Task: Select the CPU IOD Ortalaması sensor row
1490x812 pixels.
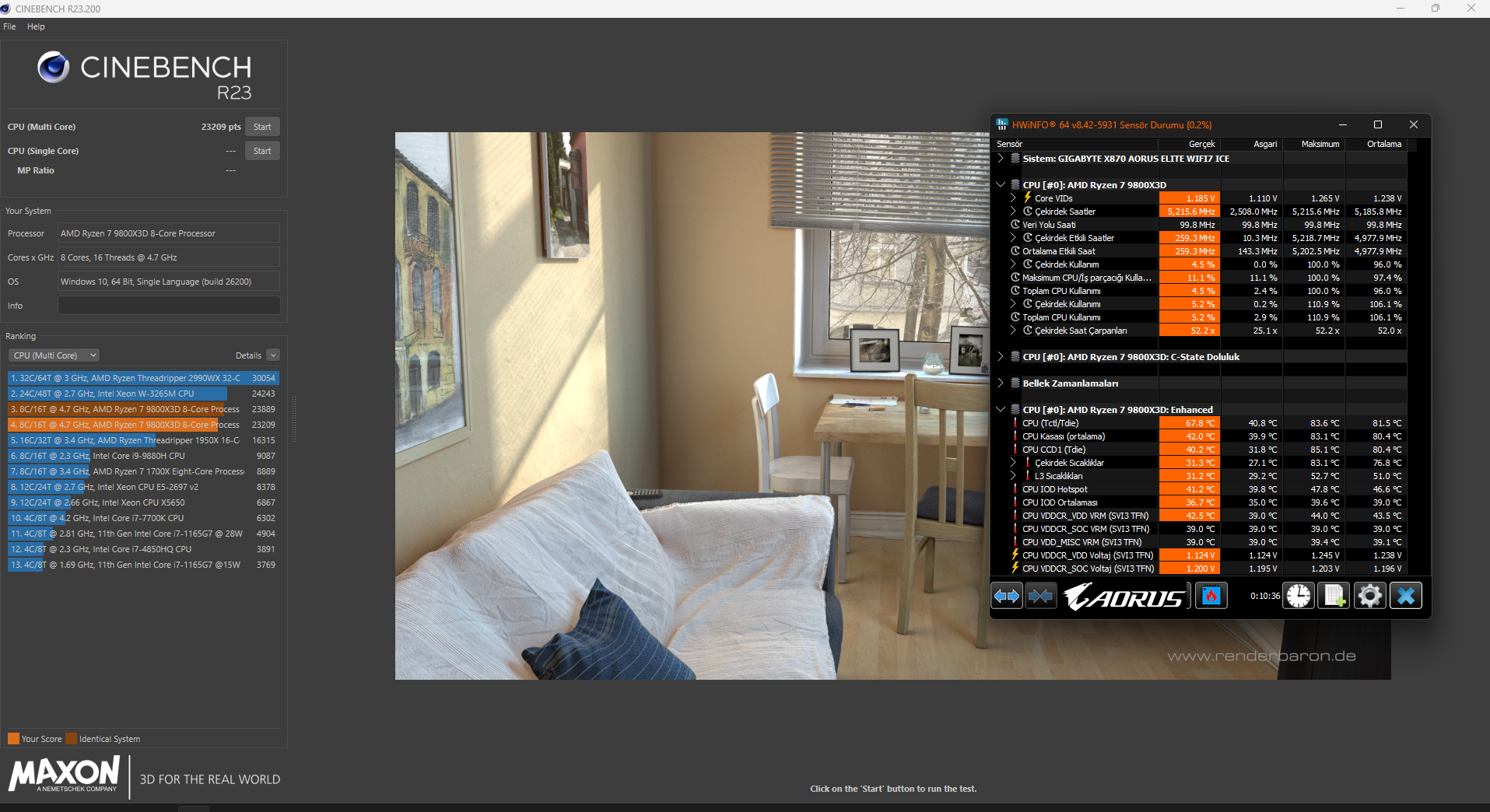Action: pos(1201,502)
